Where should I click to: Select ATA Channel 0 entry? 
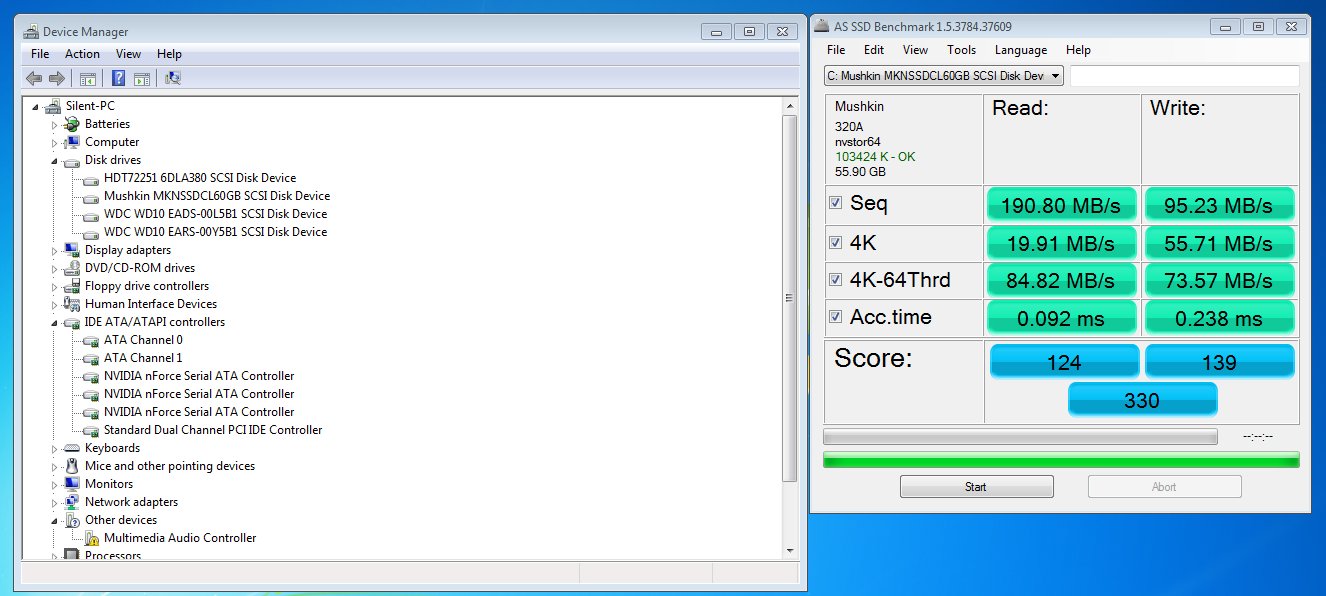[x=143, y=340]
